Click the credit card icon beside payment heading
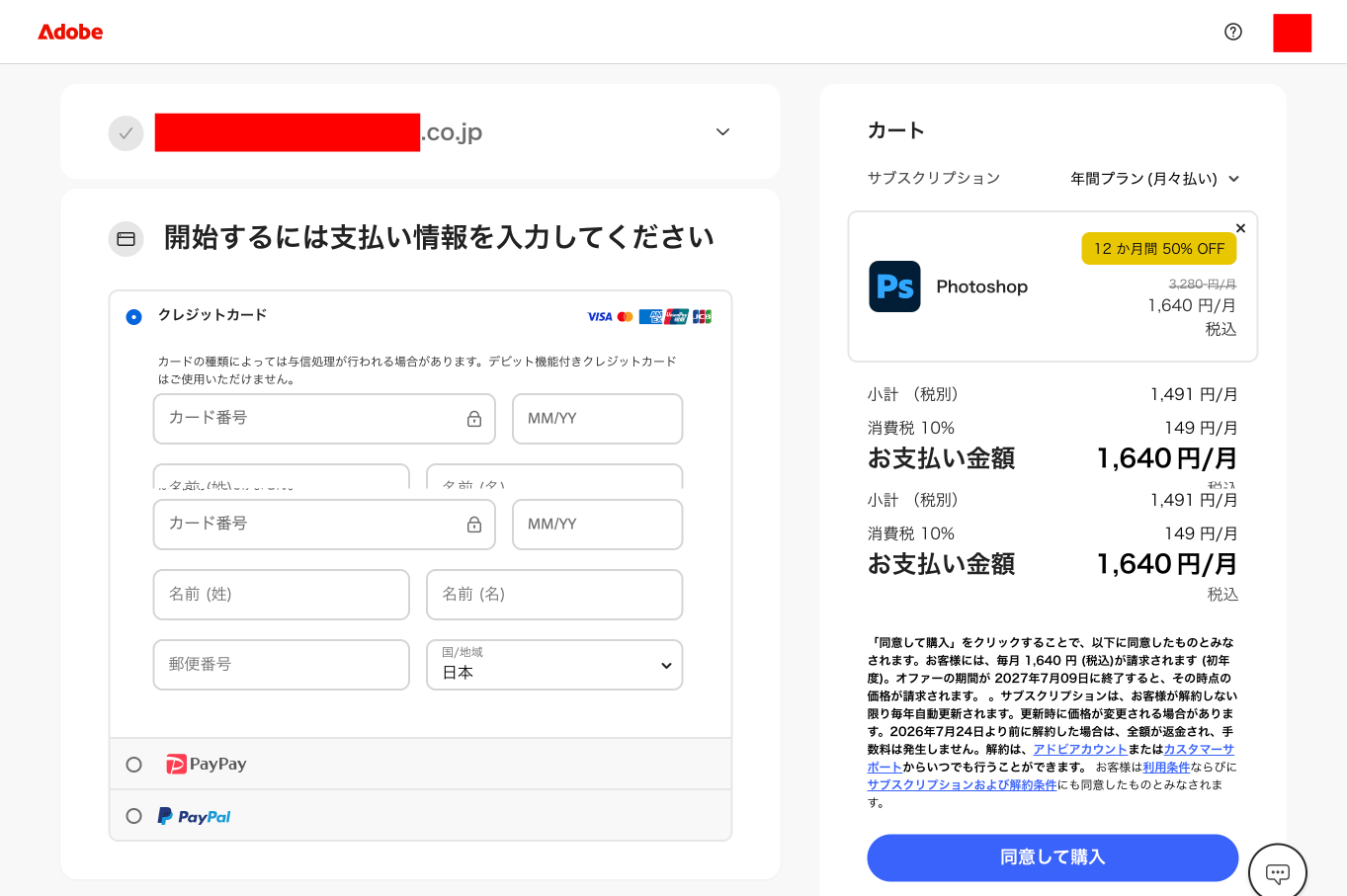This screenshot has width=1347, height=896. [126, 238]
